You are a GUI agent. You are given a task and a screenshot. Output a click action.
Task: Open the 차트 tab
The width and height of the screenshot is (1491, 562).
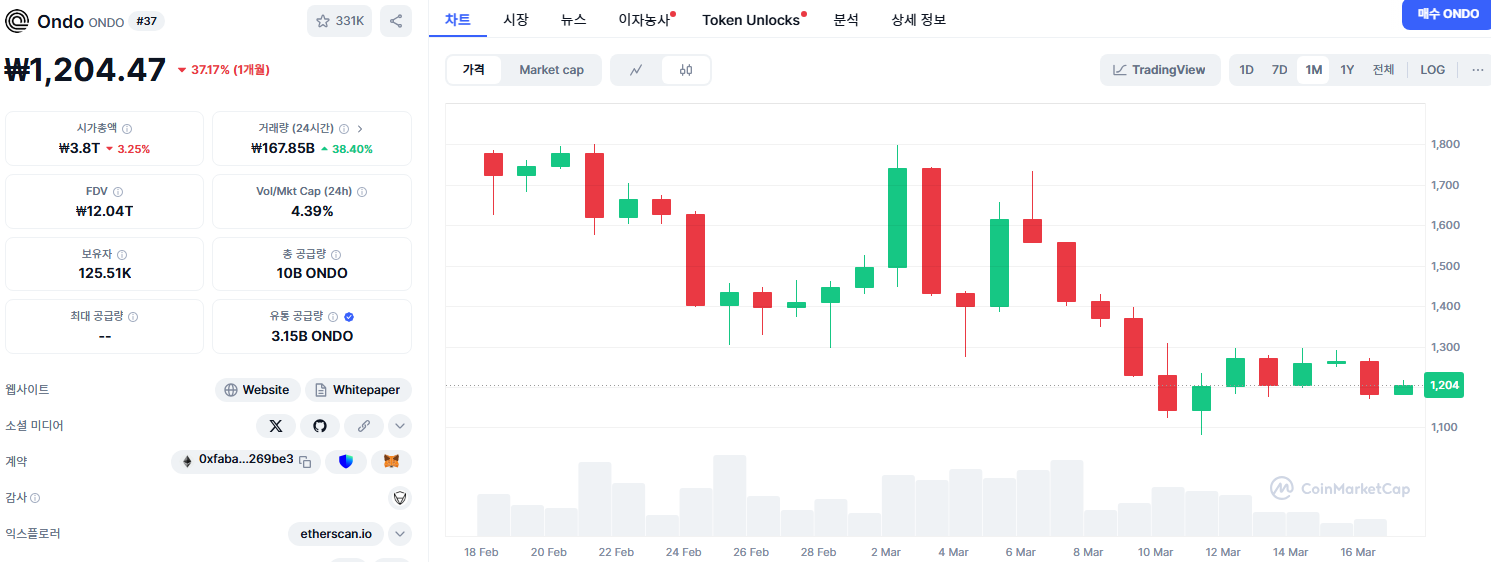tap(457, 20)
